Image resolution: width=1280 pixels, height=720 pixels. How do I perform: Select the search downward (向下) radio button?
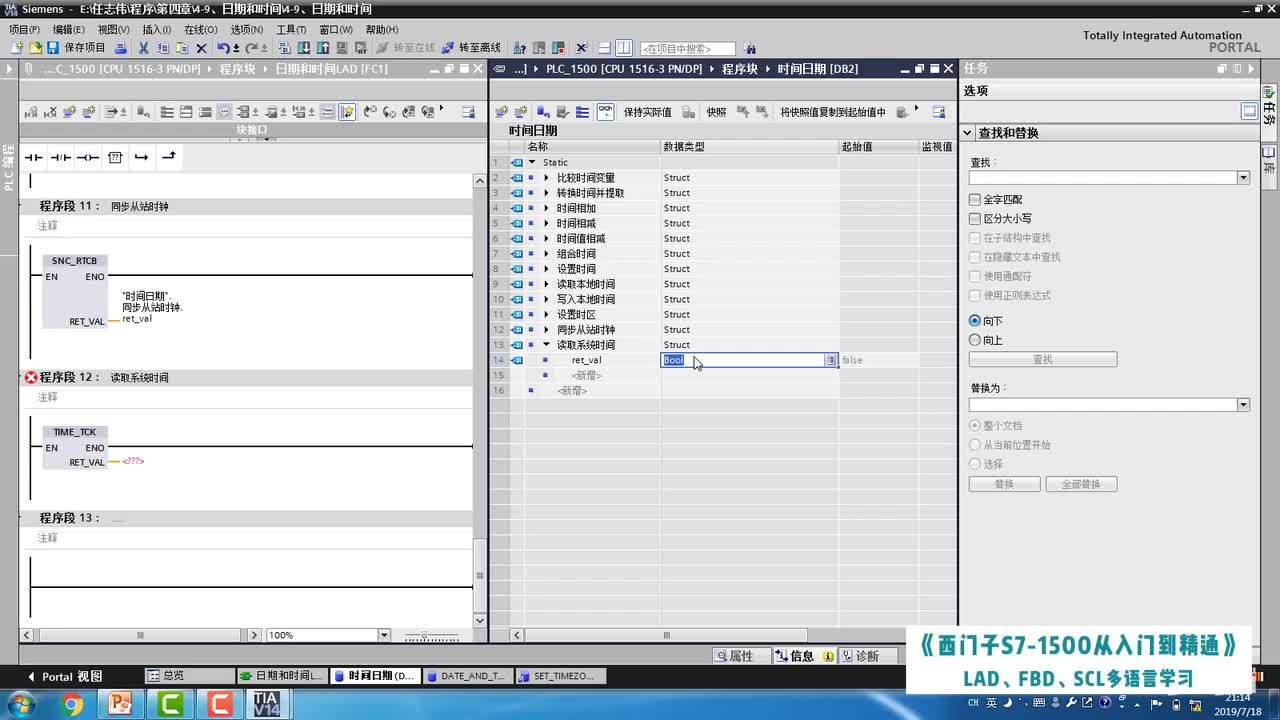pyautogui.click(x=975, y=321)
